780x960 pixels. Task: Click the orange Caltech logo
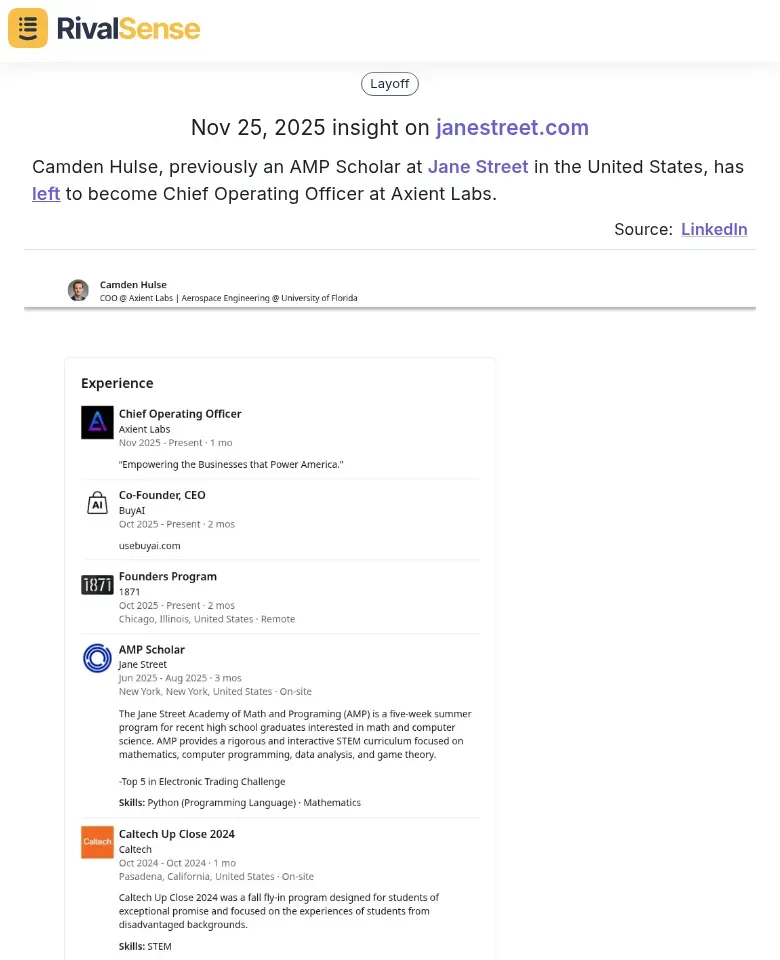click(x=97, y=842)
